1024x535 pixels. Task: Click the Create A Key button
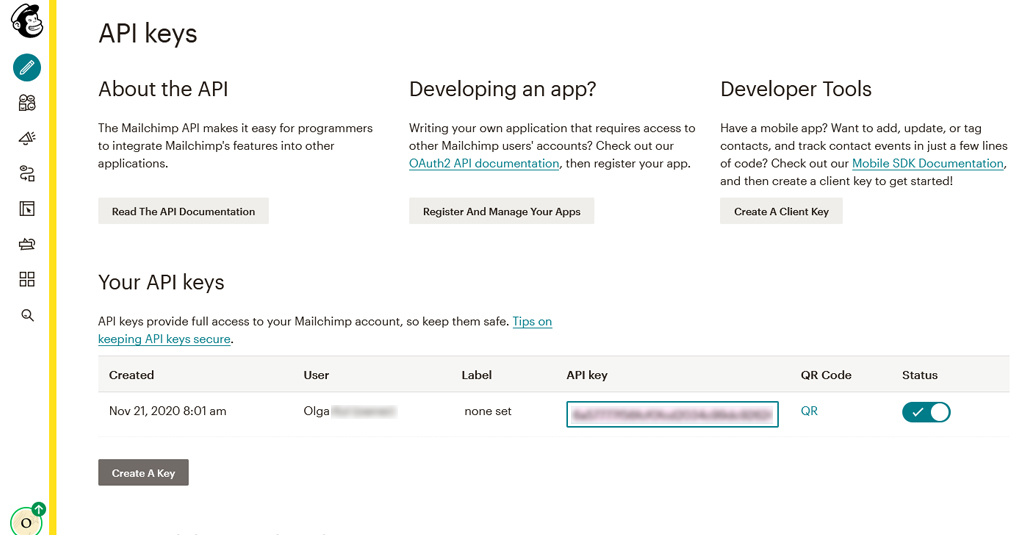click(143, 473)
